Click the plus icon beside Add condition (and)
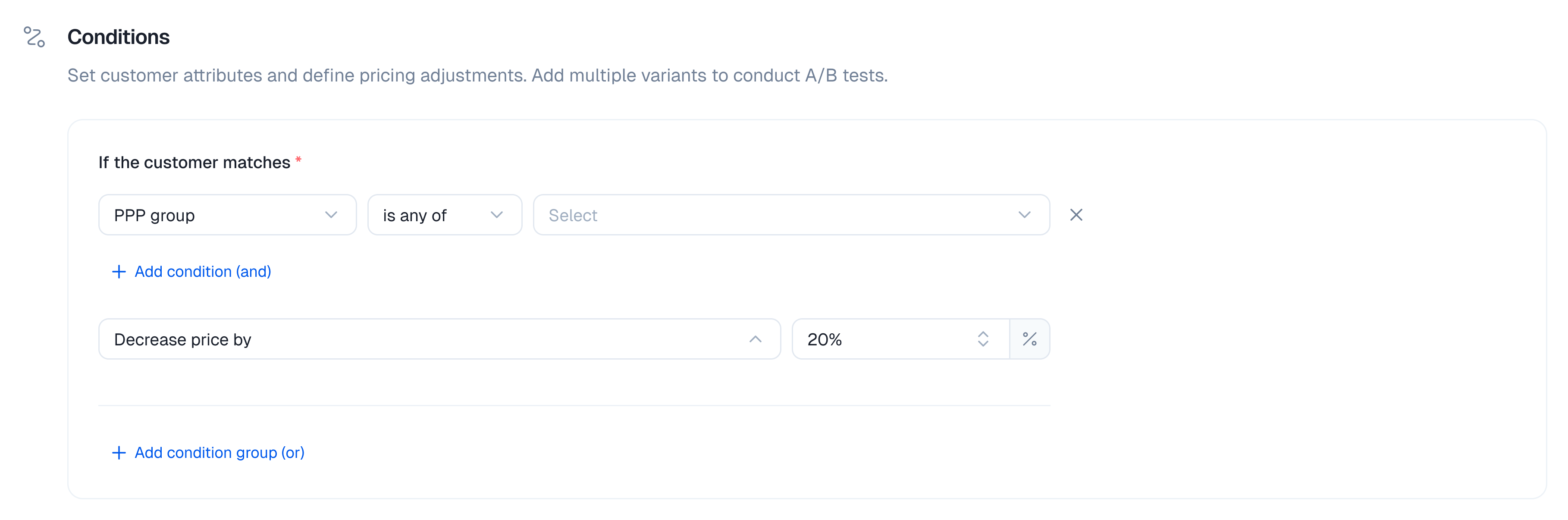Viewport: 1568px width, 520px height. coord(119,272)
